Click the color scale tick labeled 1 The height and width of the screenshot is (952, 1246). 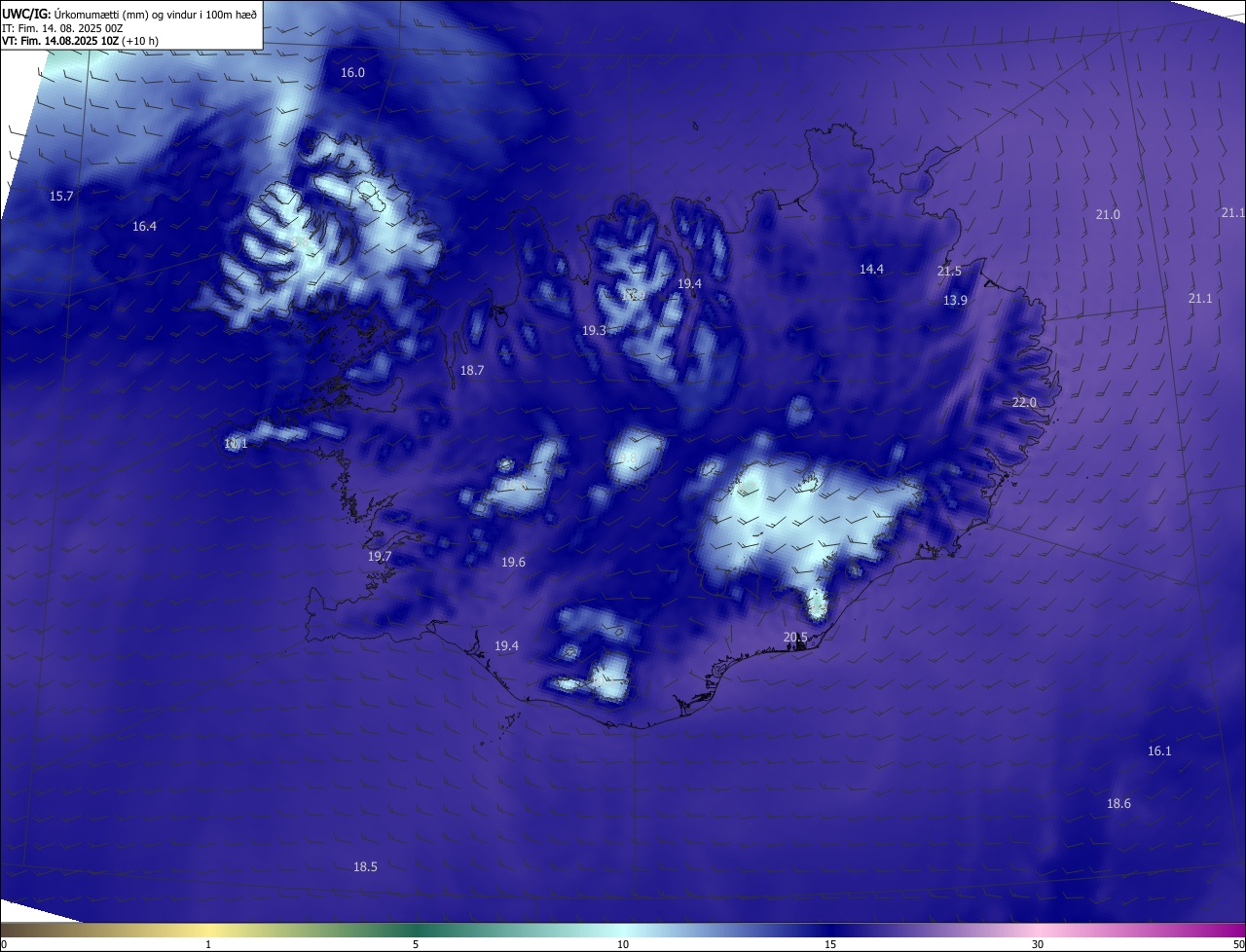pyautogui.click(x=208, y=944)
